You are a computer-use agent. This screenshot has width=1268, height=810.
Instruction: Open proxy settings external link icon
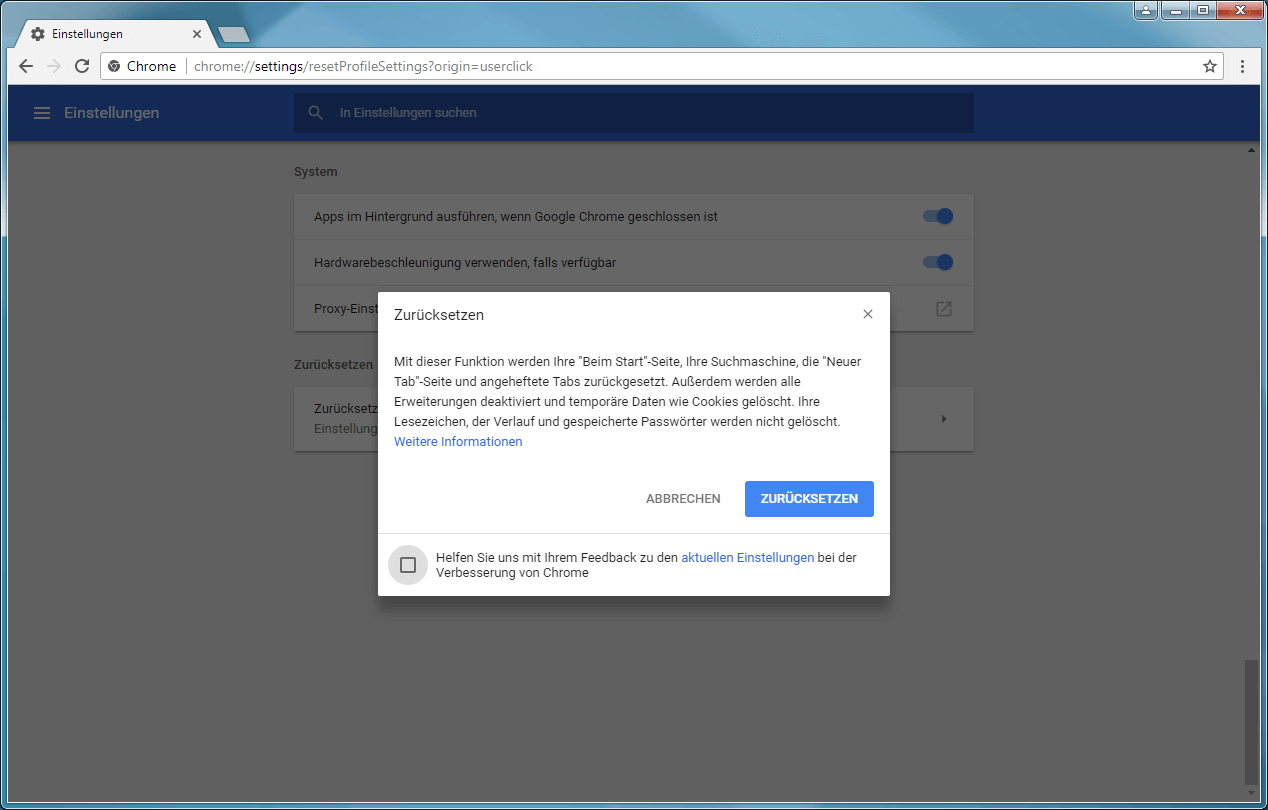(944, 309)
